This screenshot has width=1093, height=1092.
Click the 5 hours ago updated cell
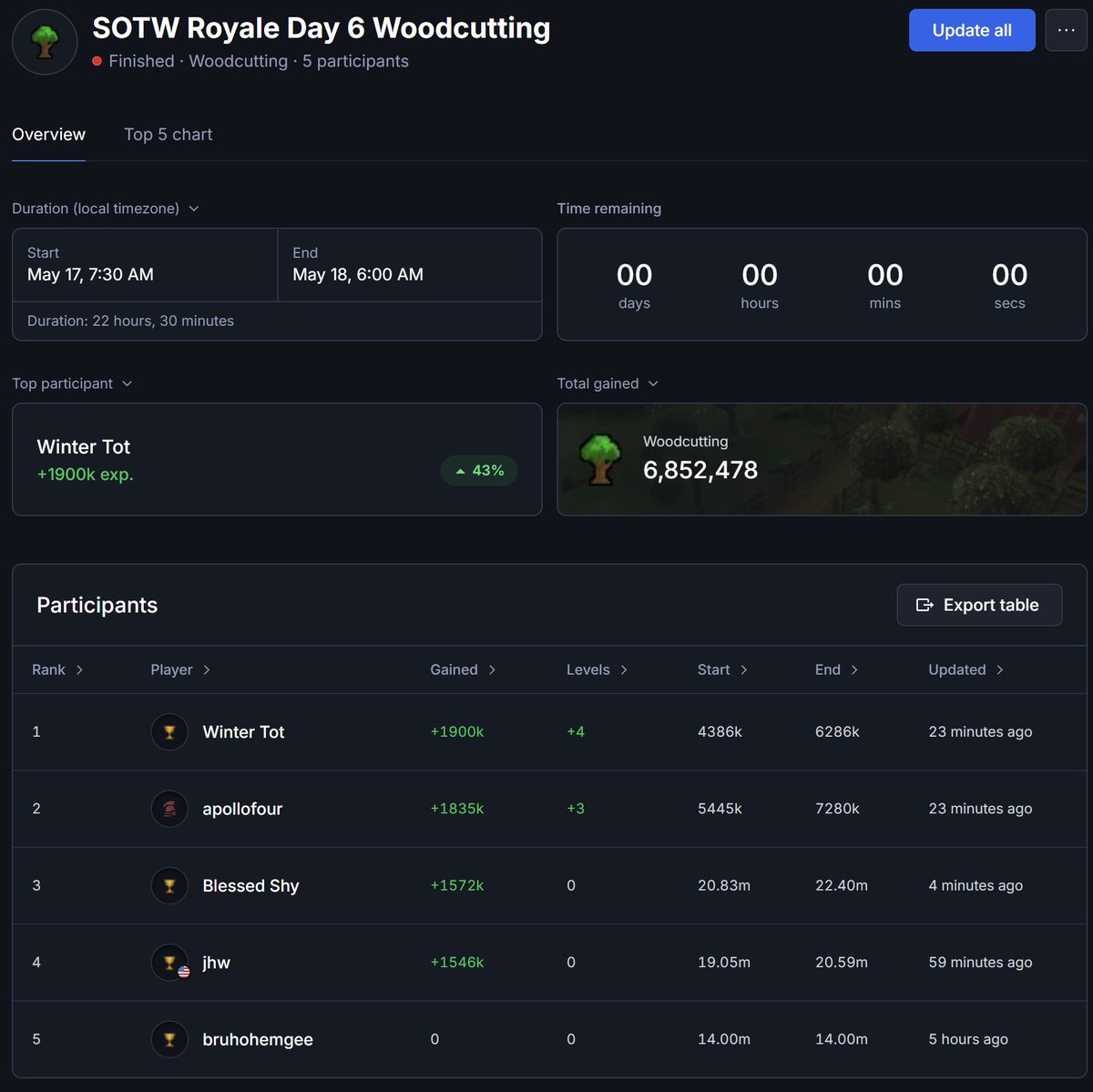pyautogui.click(x=968, y=1039)
